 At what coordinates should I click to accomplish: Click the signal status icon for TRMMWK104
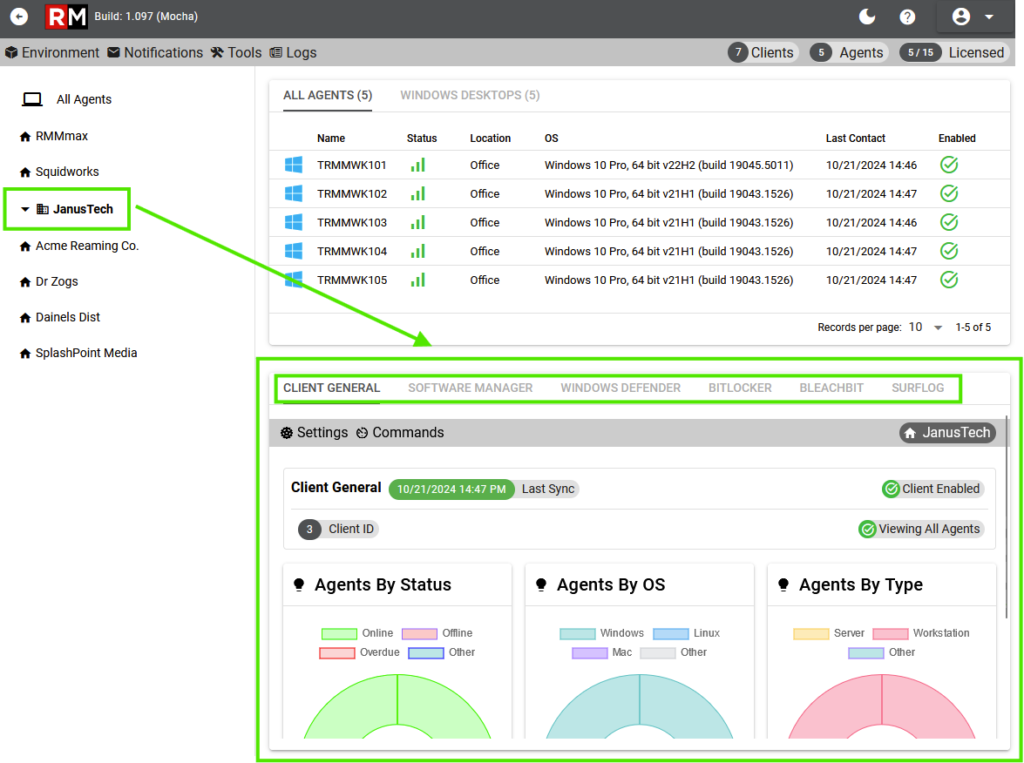tap(418, 251)
